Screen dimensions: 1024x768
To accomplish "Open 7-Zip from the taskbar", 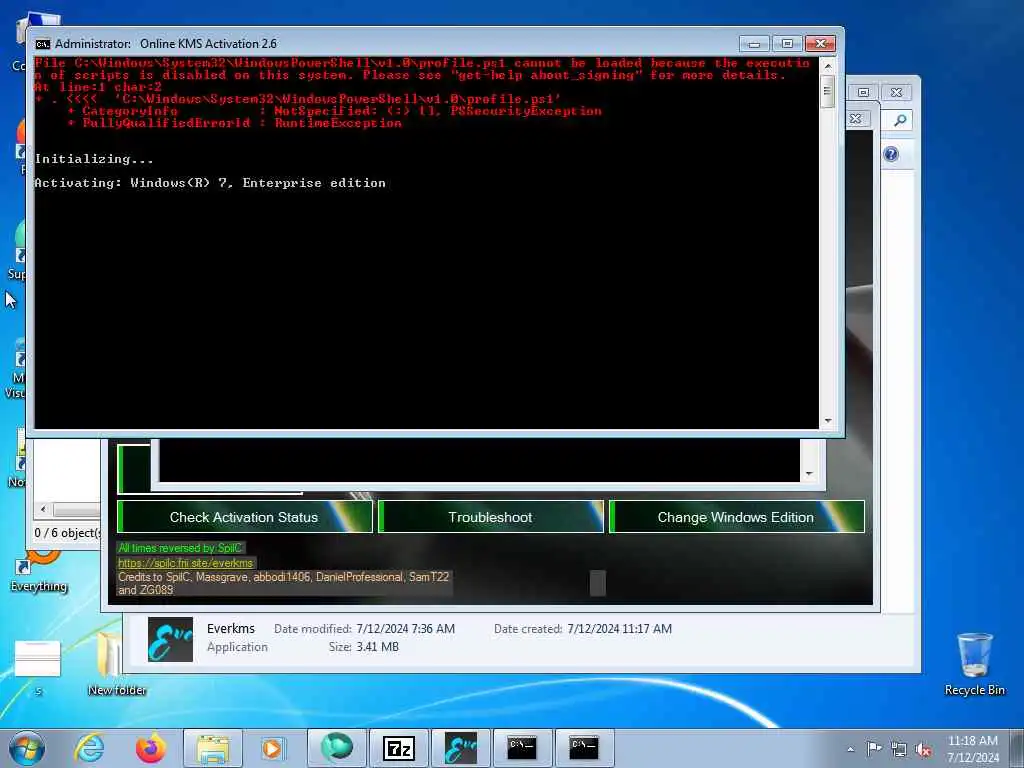I will click(398, 748).
